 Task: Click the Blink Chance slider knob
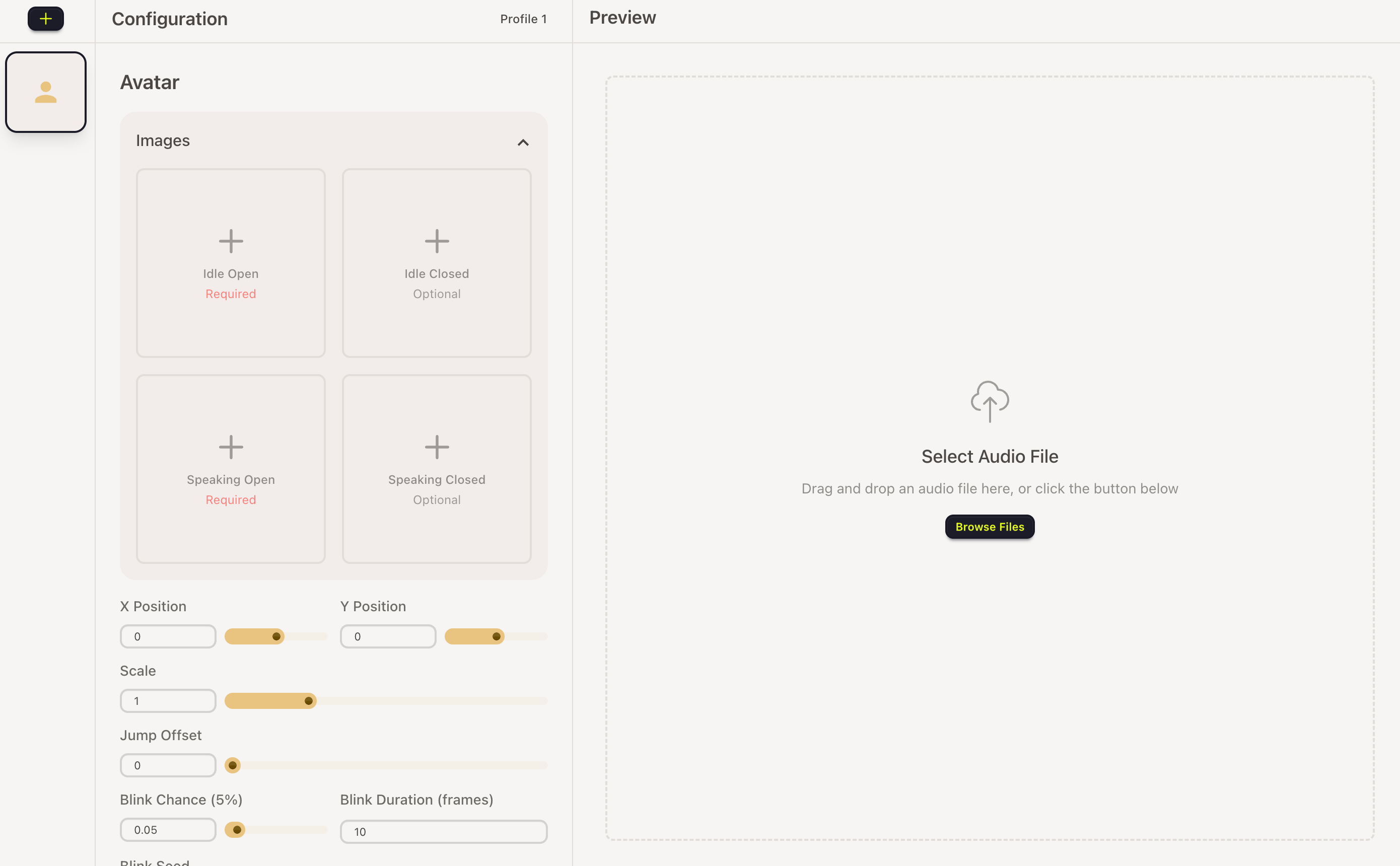coord(236,829)
